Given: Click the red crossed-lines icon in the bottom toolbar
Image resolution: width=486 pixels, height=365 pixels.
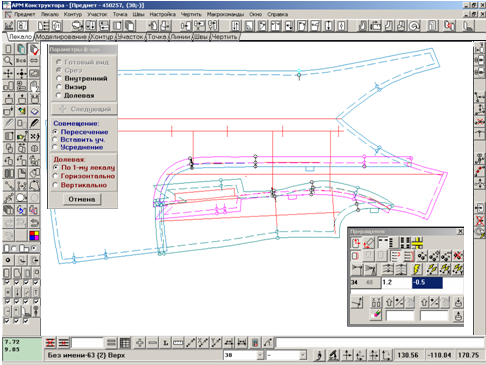Looking at the screenshot, I should click(50, 342).
